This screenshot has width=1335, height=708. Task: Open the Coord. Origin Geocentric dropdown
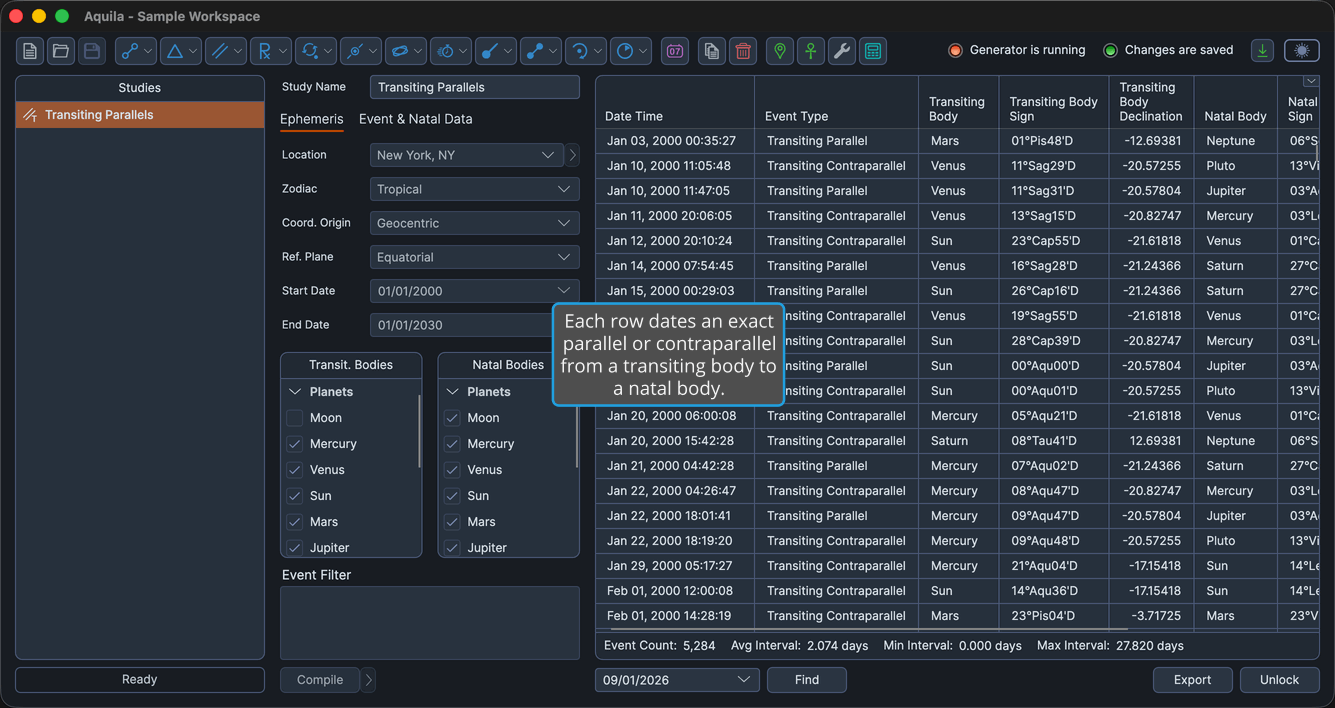pyautogui.click(x=474, y=223)
